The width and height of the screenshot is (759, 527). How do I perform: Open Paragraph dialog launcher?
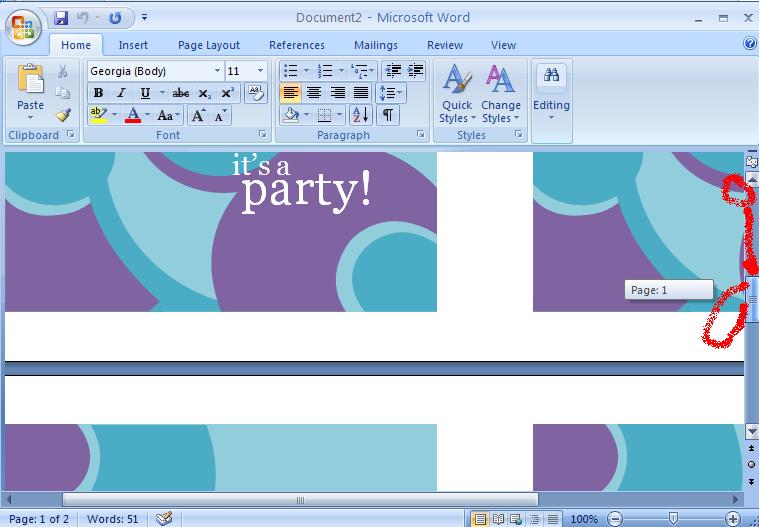point(421,134)
